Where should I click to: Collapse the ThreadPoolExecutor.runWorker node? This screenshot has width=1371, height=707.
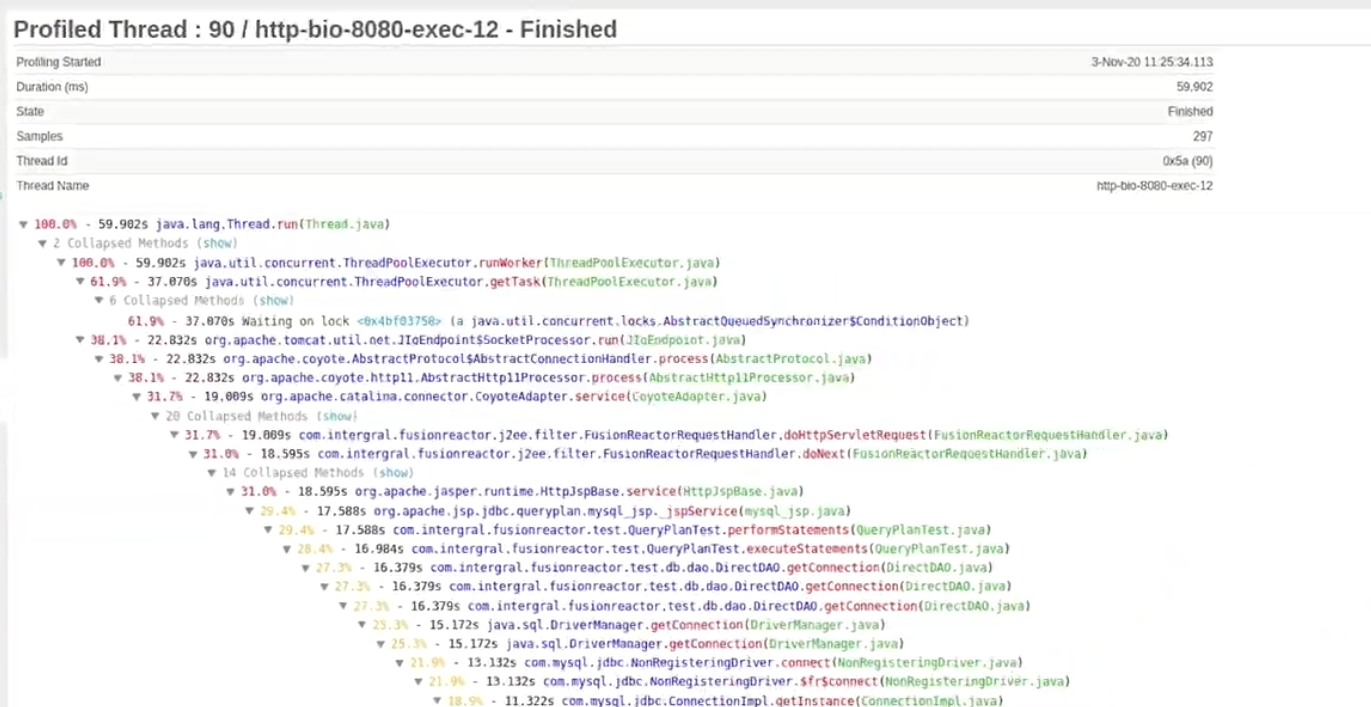point(61,263)
